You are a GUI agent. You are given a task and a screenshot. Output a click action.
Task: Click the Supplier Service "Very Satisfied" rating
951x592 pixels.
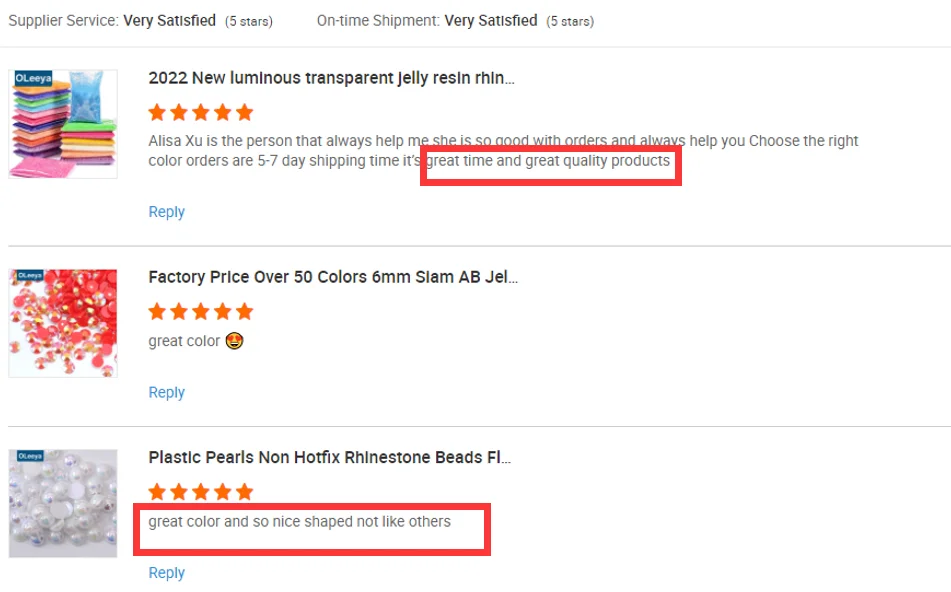coord(169,20)
